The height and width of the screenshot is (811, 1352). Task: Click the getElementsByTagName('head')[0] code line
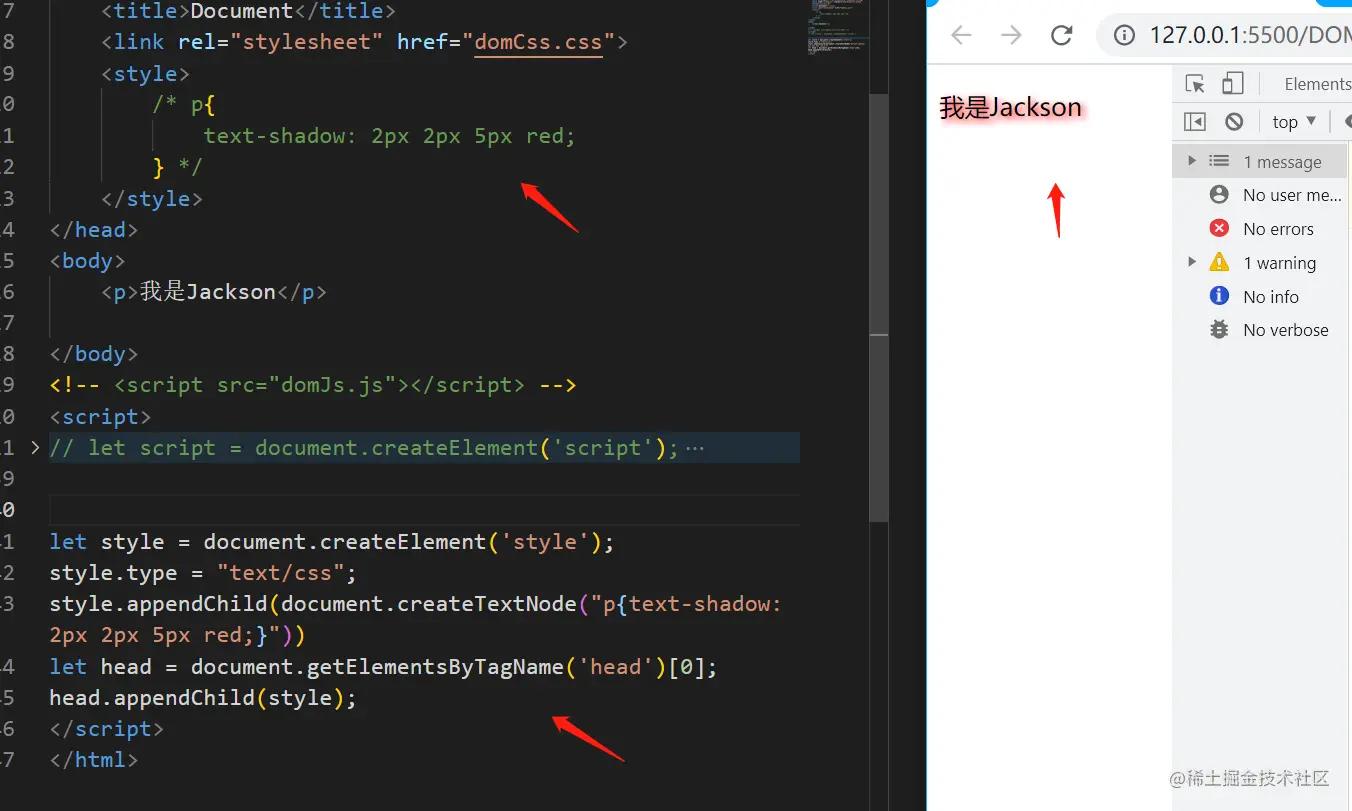click(384, 667)
